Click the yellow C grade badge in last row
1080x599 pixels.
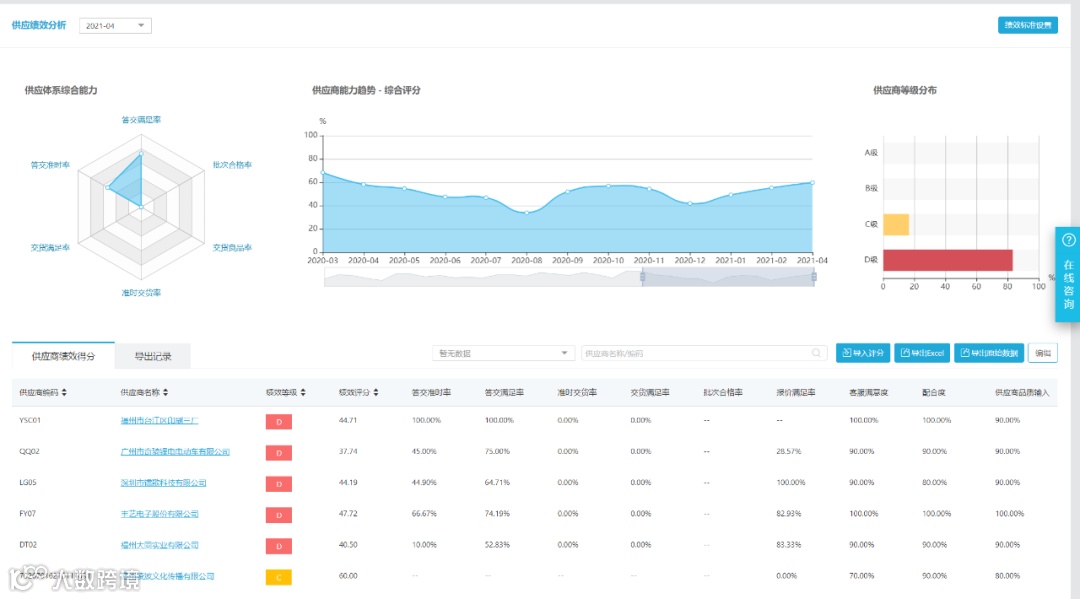(279, 577)
